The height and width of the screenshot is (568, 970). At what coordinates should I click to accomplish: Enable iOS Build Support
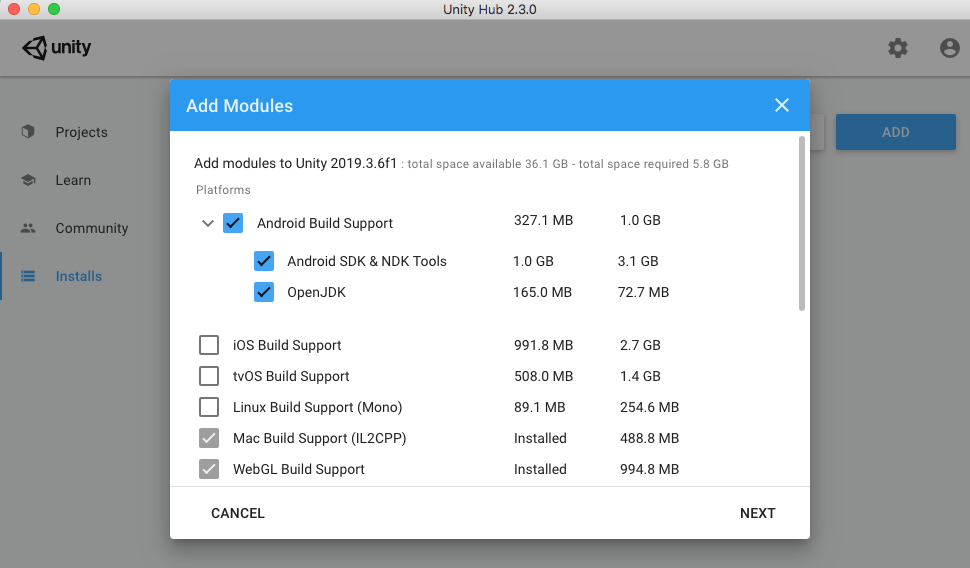pyautogui.click(x=209, y=345)
